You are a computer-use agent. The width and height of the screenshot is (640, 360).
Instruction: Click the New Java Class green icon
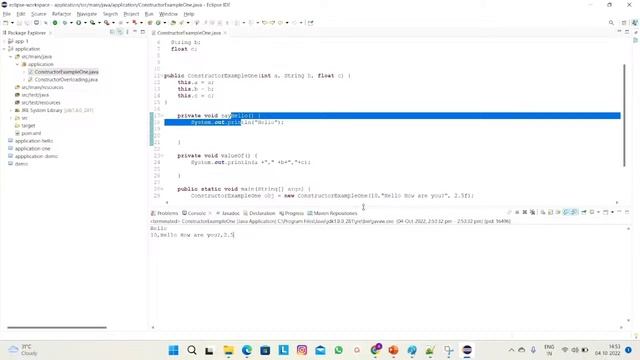pyautogui.click(x=158, y=23)
